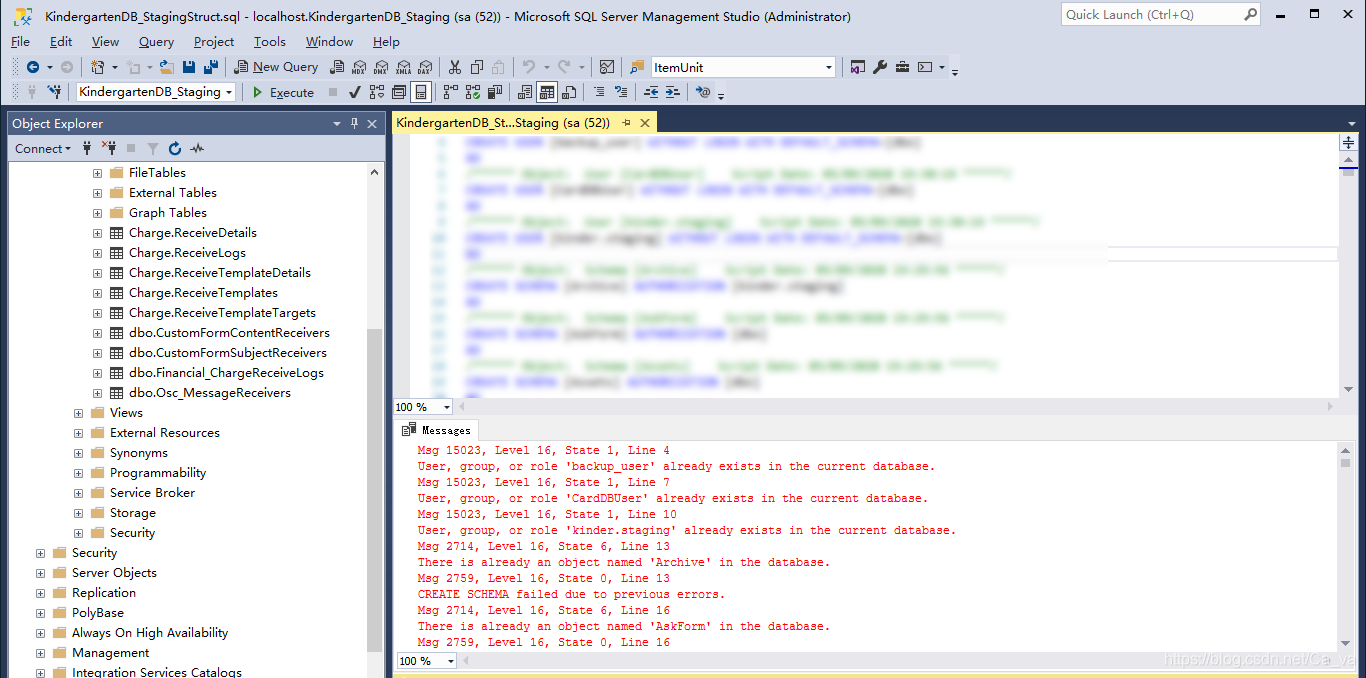Image resolution: width=1366 pixels, height=678 pixels.
Task: Click the Navigate Backward arrow icon
Action: 32,67
